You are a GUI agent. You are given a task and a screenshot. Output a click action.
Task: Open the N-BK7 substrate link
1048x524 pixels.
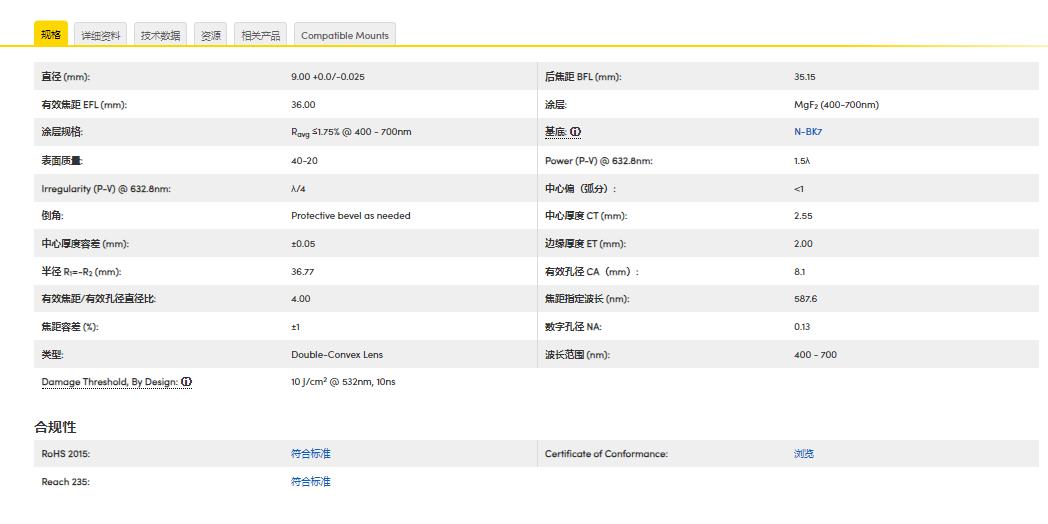click(808, 132)
